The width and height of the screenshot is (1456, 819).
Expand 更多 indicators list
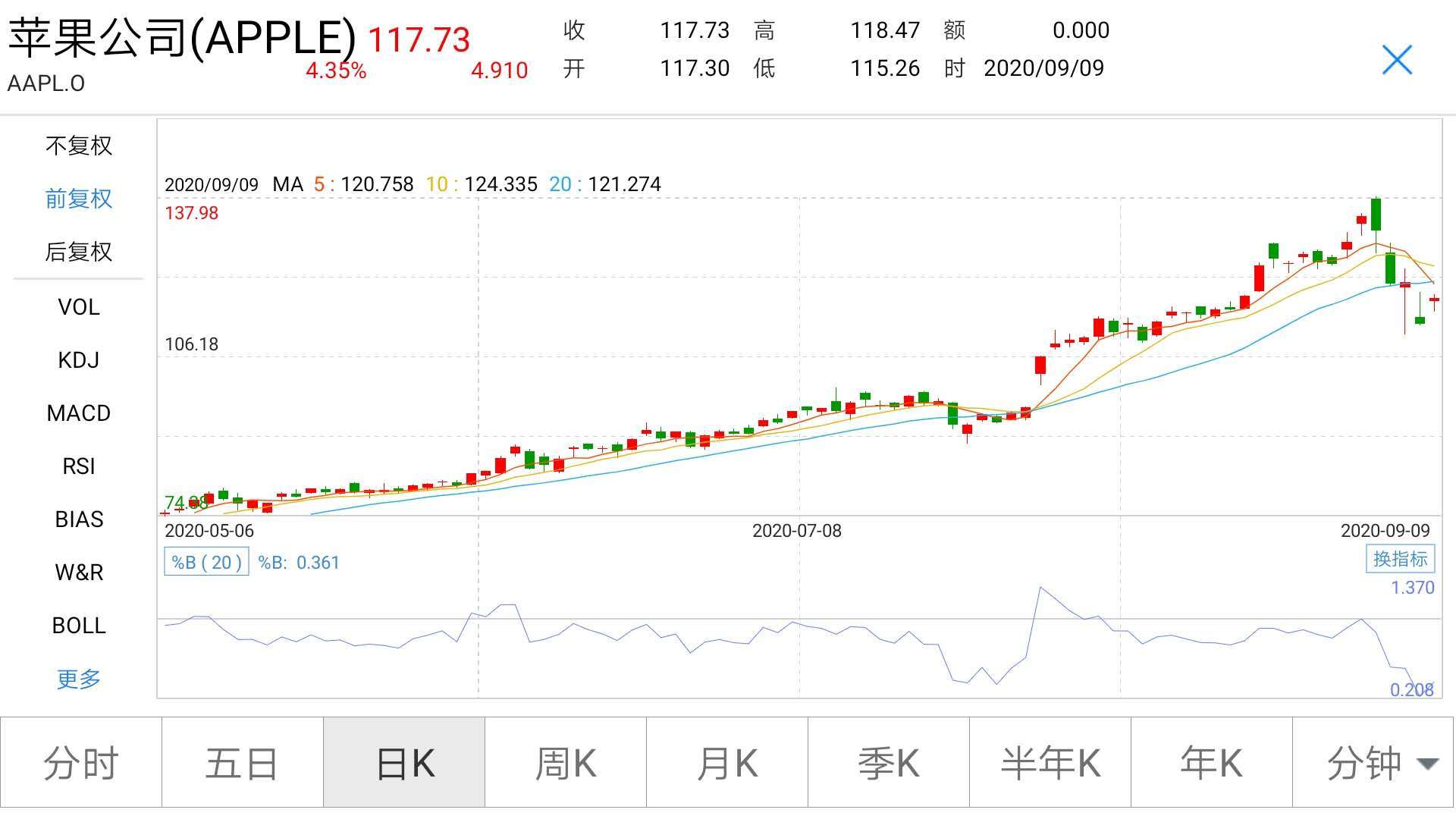click(79, 679)
